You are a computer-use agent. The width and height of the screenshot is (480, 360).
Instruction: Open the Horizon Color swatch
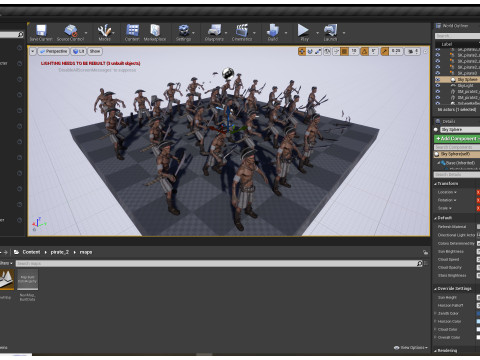coord(478,321)
